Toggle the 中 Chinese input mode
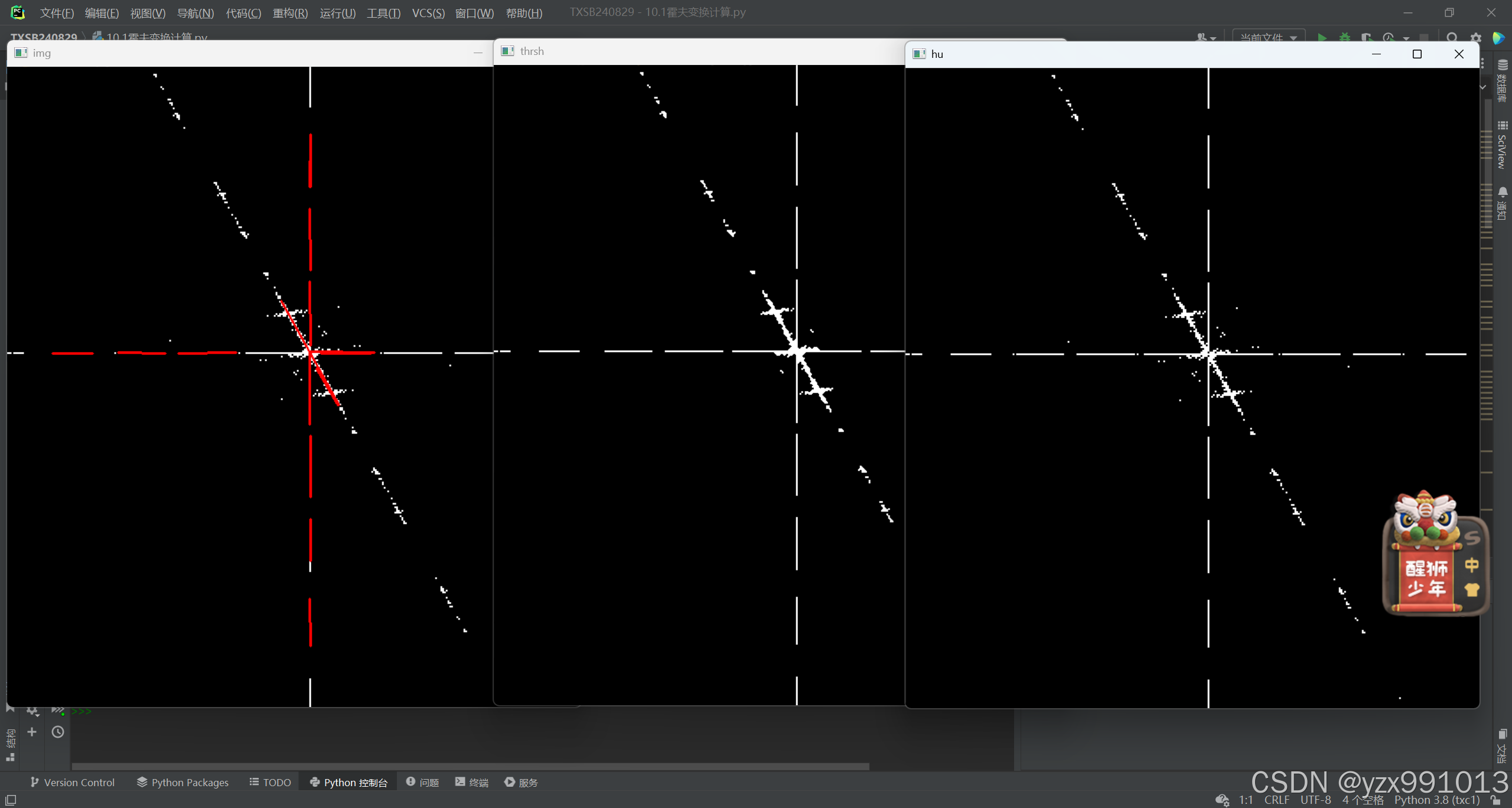 pos(1471,565)
